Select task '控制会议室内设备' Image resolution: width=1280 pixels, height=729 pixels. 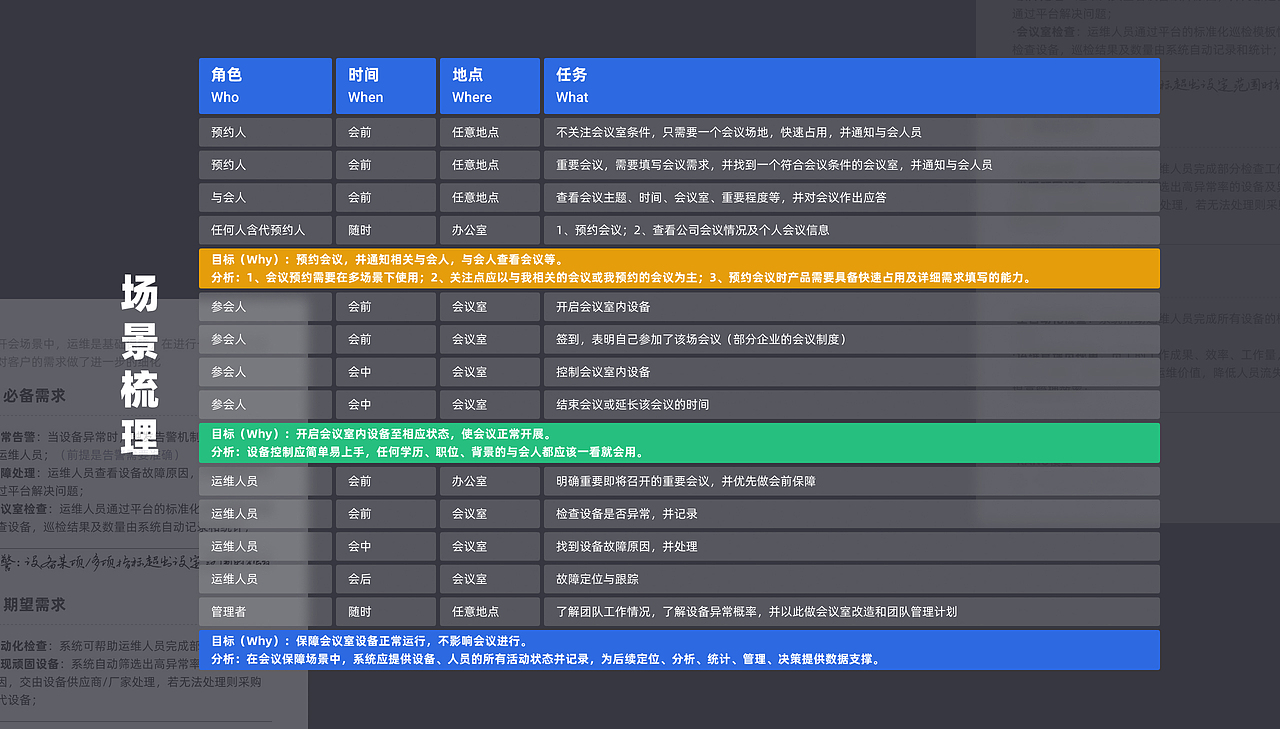tap(852, 372)
